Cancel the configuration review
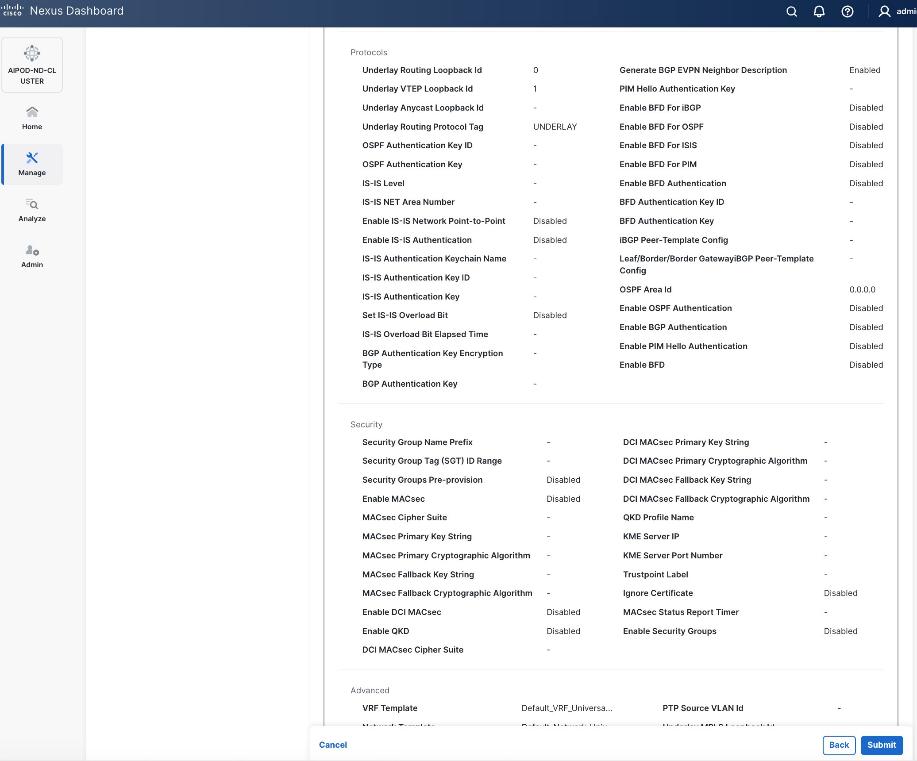 [x=332, y=745]
